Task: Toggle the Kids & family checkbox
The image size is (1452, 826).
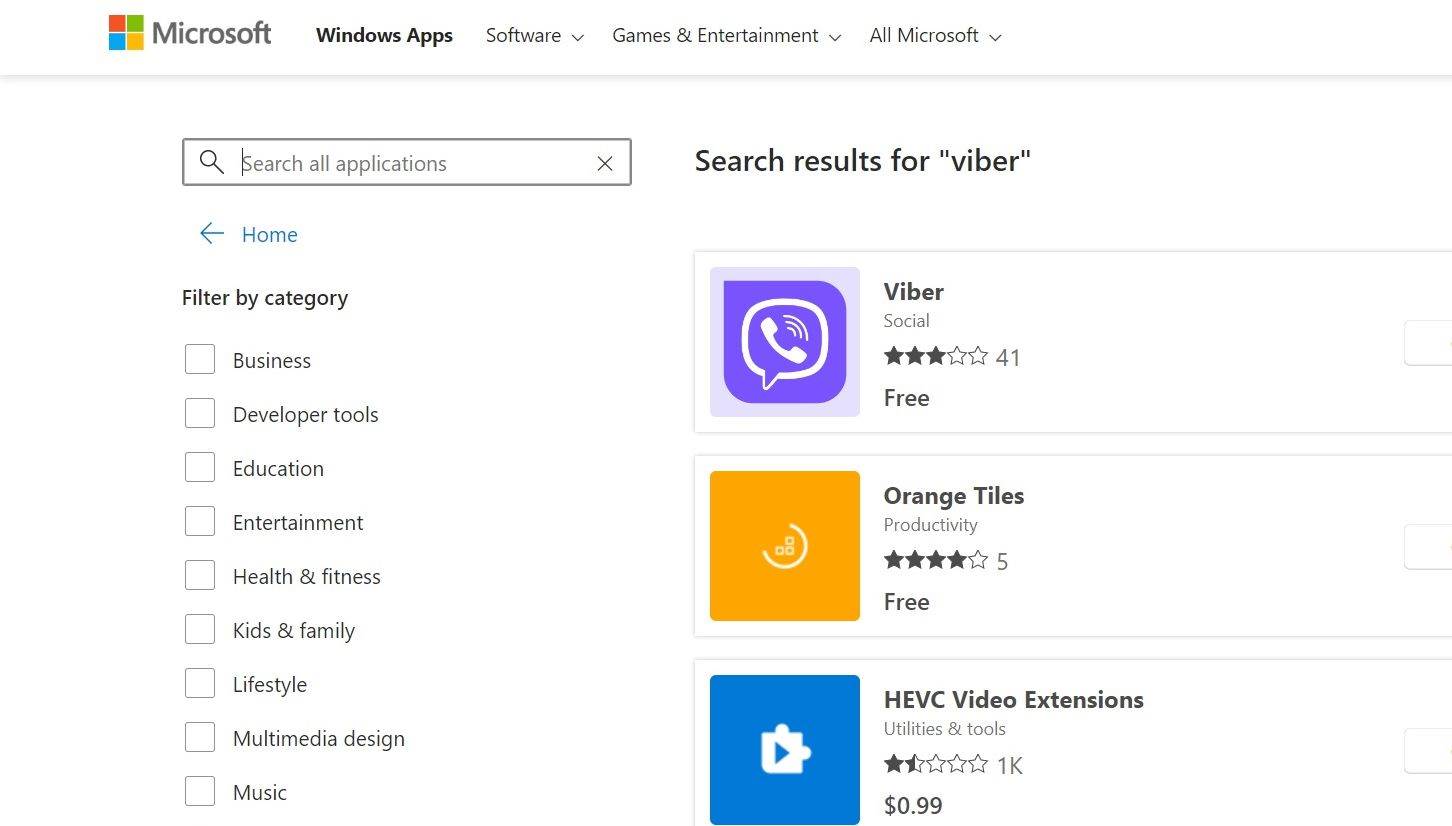Action: pyautogui.click(x=200, y=629)
